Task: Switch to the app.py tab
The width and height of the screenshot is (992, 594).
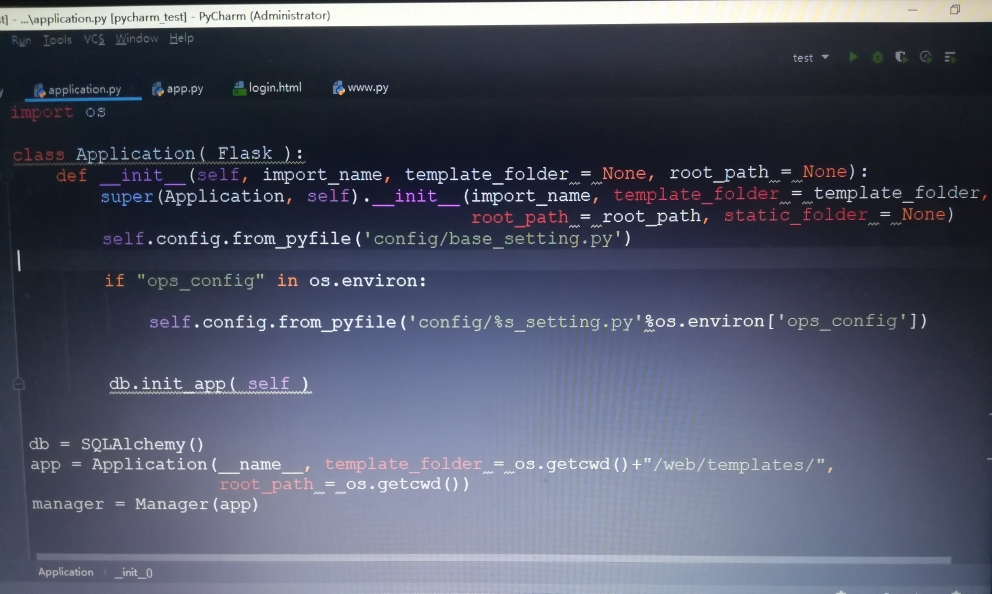Action: tap(177, 89)
